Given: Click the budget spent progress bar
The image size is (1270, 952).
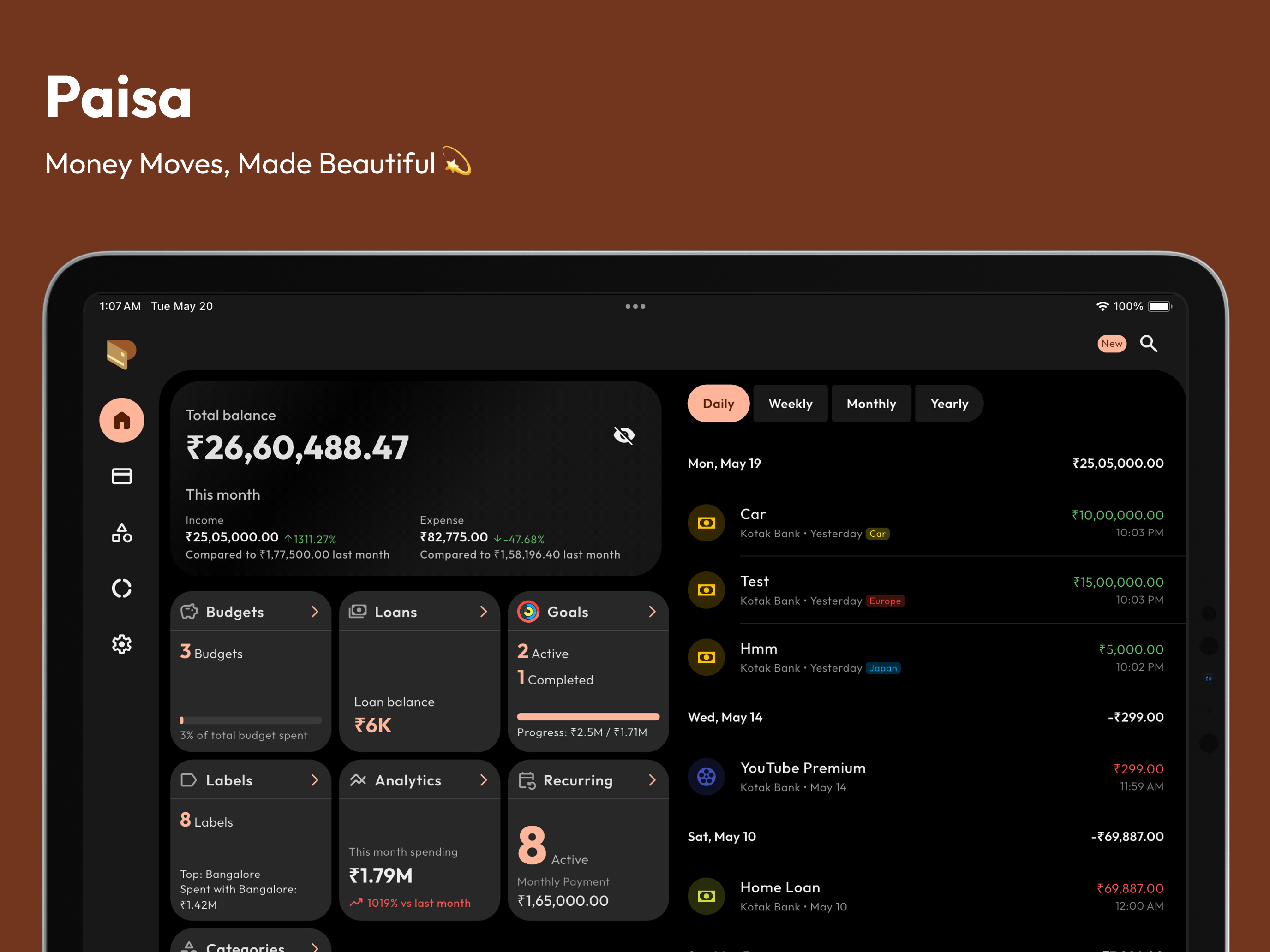Looking at the screenshot, I should [x=251, y=720].
